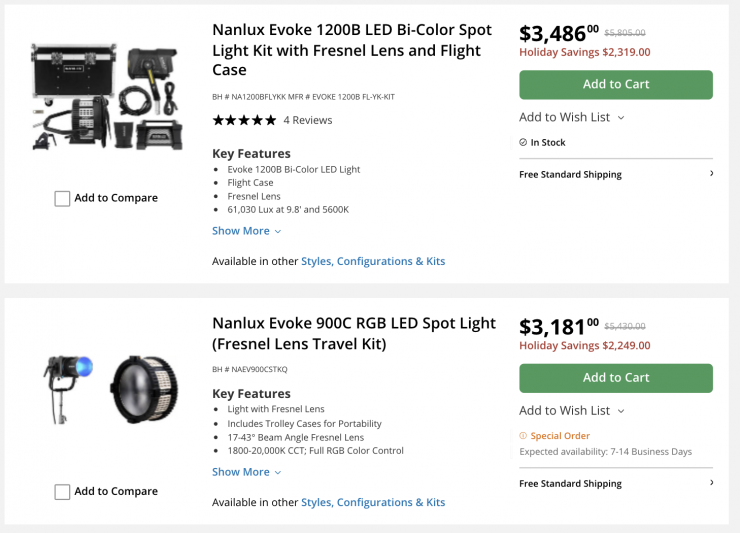Click the In Stock checkmark icon
Viewport: 740px width, 533px height.
click(523, 143)
